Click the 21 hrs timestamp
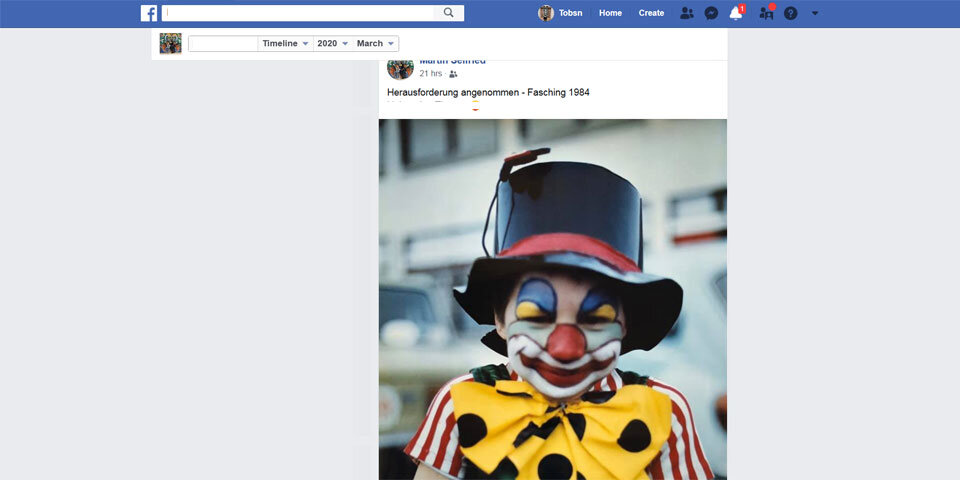 [x=430, y=73]
